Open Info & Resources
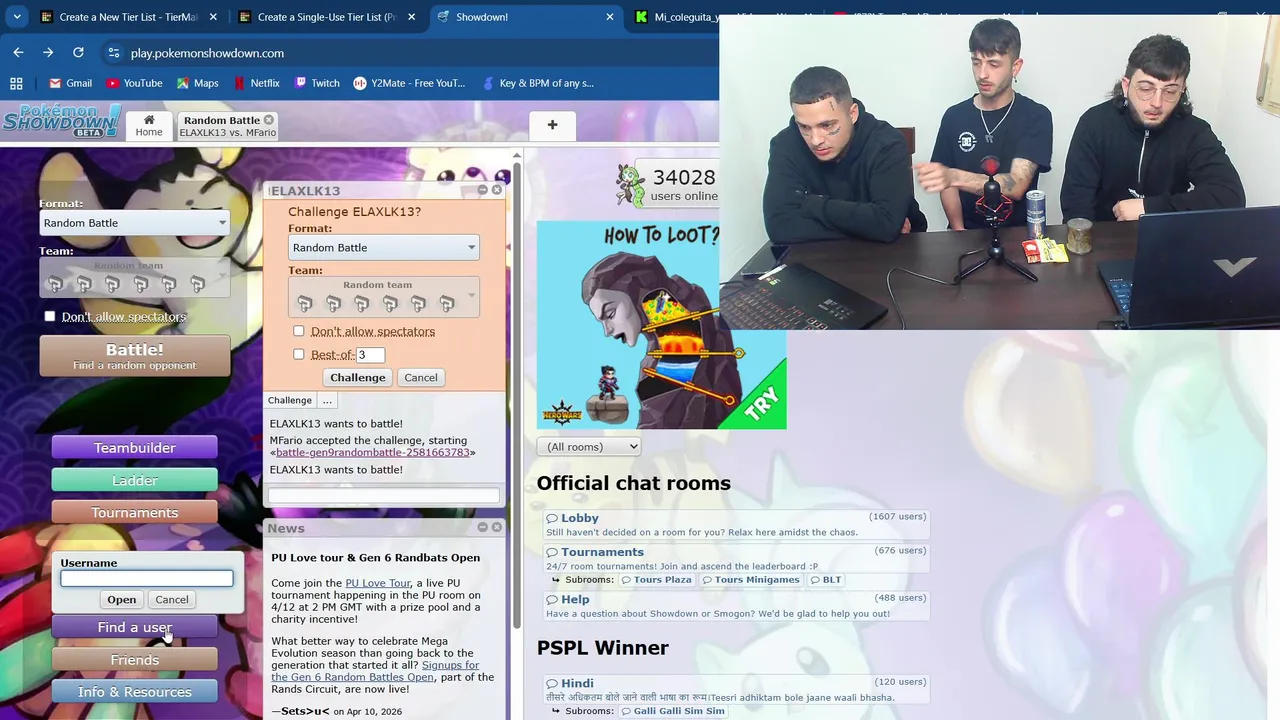 [135, 691]
